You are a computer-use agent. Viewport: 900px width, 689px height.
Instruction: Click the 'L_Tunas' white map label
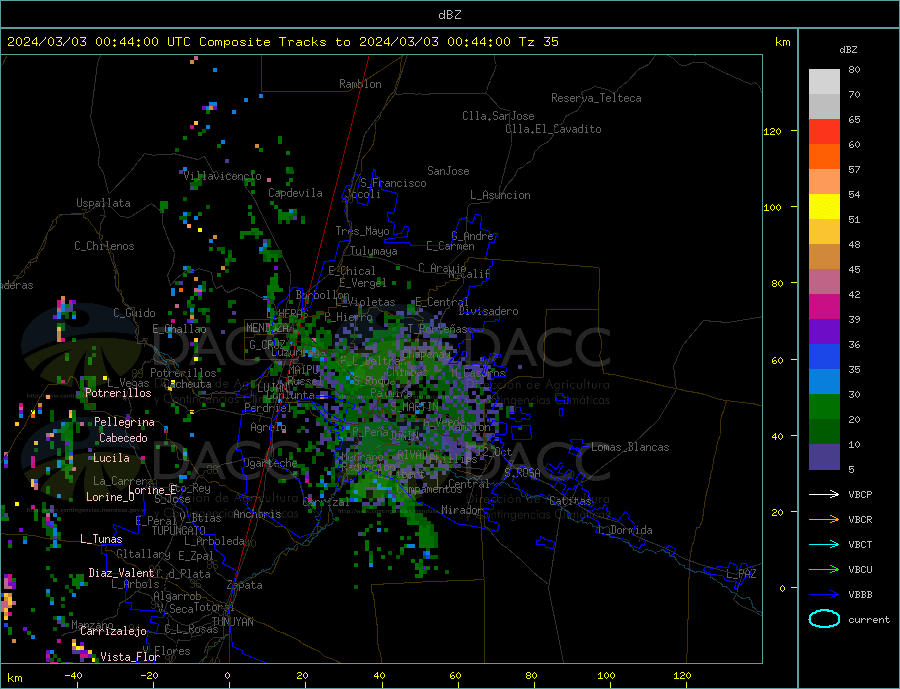[101, 539]
